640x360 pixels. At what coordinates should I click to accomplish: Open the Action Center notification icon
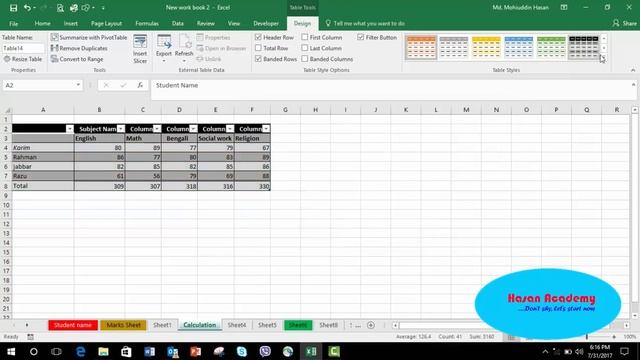[624, 351]
